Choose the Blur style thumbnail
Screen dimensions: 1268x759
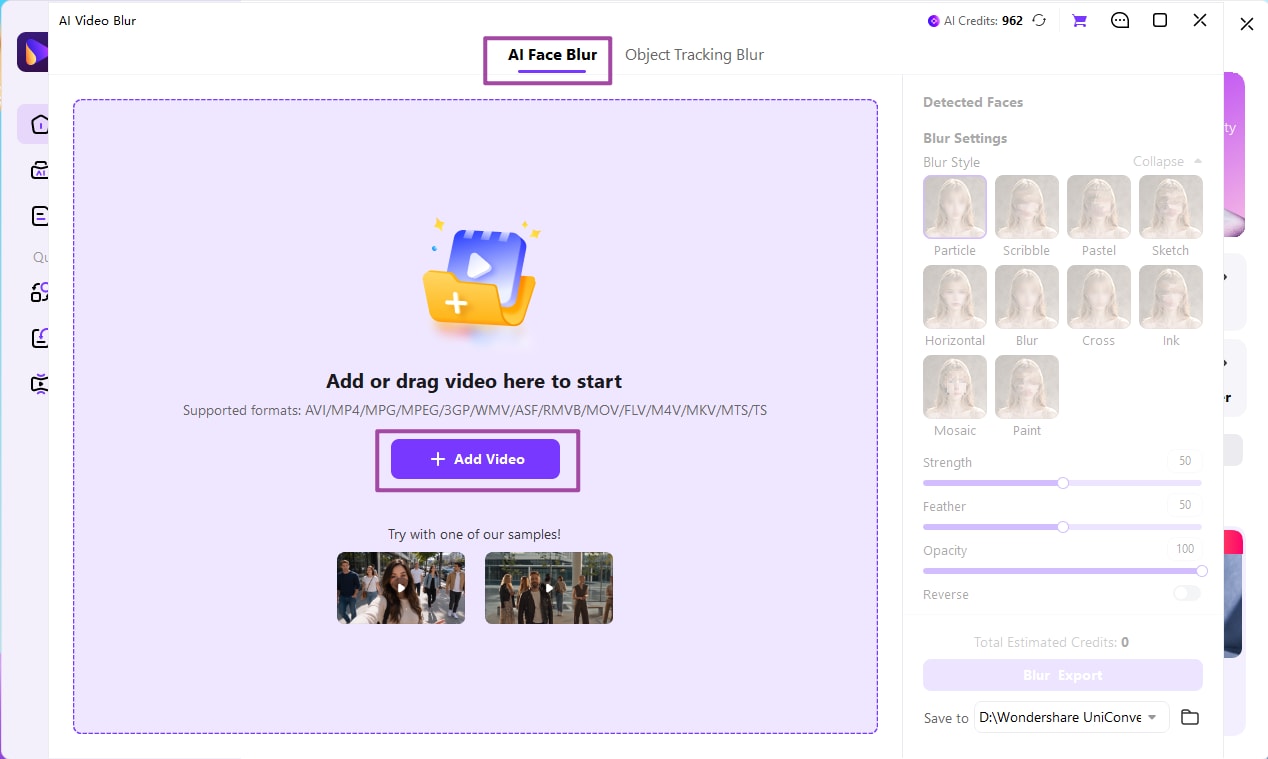point(1027,297)
